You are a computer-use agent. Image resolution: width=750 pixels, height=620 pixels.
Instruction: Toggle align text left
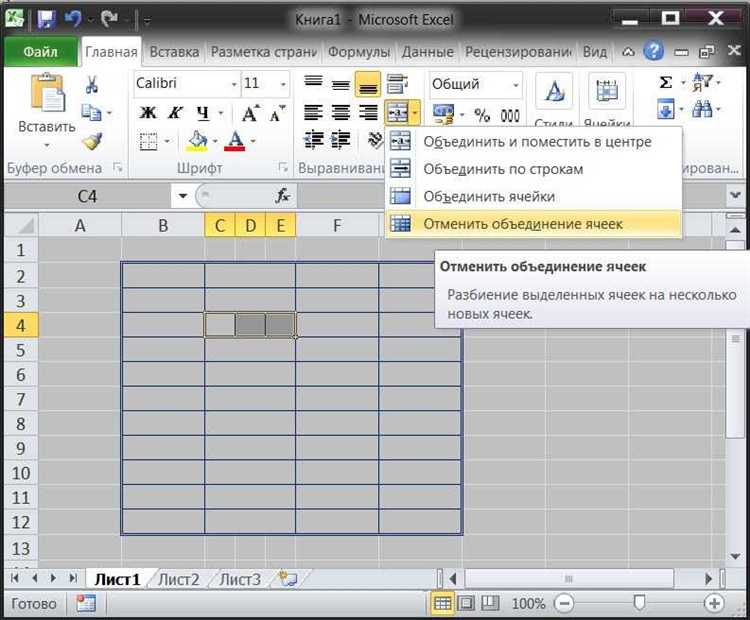pyautogui.click(x=313, y=113)
